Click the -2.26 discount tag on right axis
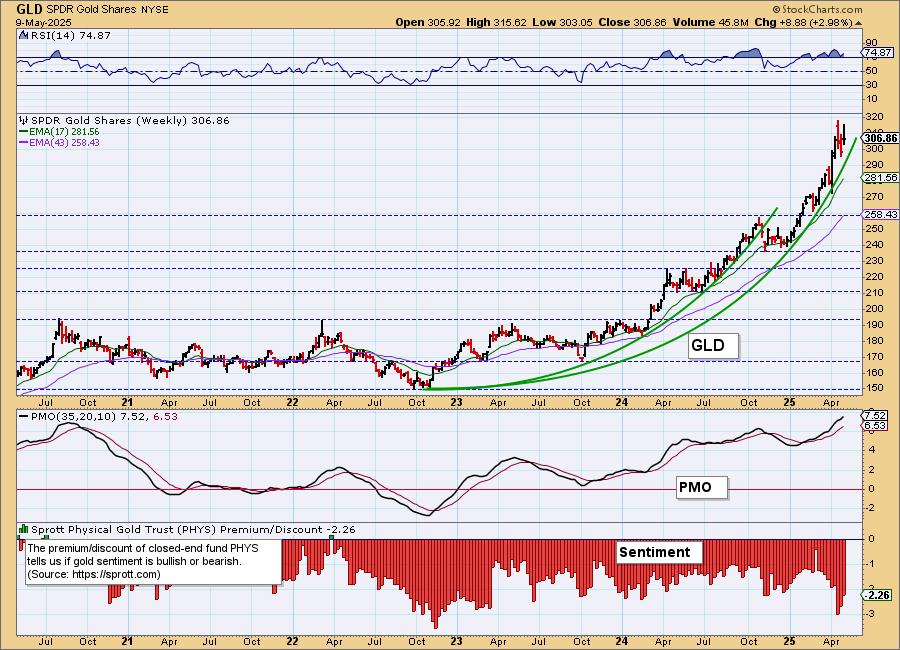The height and width of the screenshot is (650, 900). (877, 595)
